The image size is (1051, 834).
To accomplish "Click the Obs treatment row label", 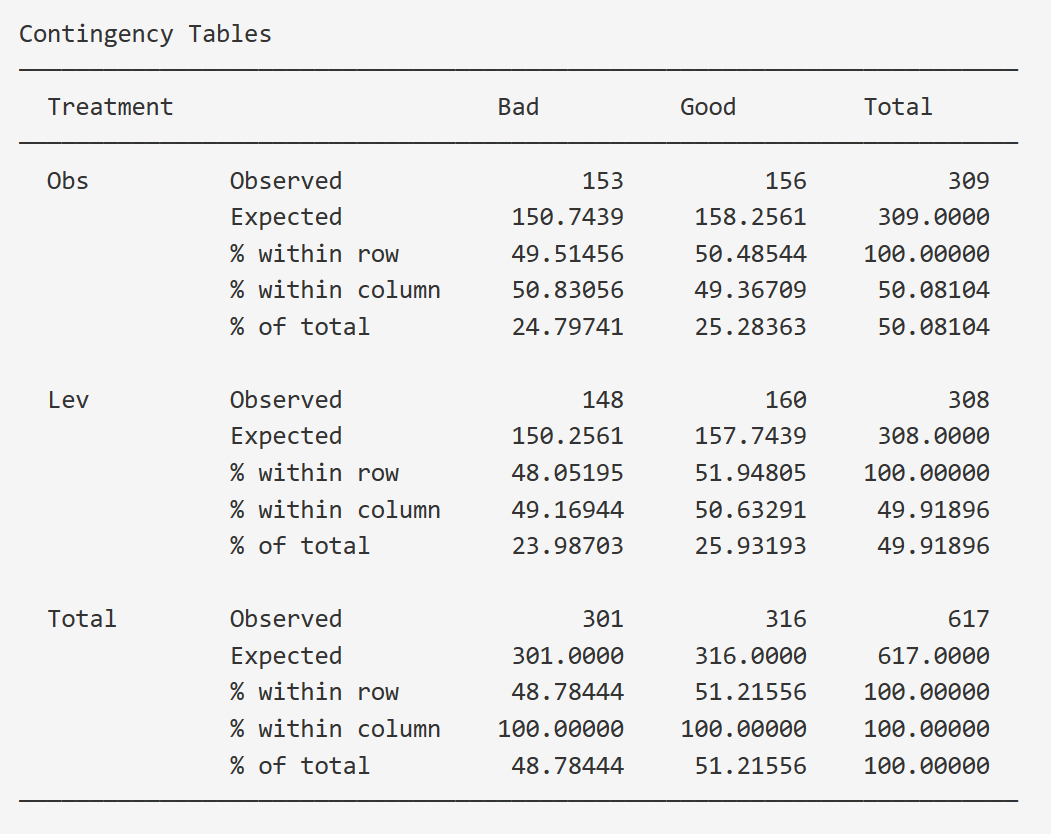I will coord(68,181).
